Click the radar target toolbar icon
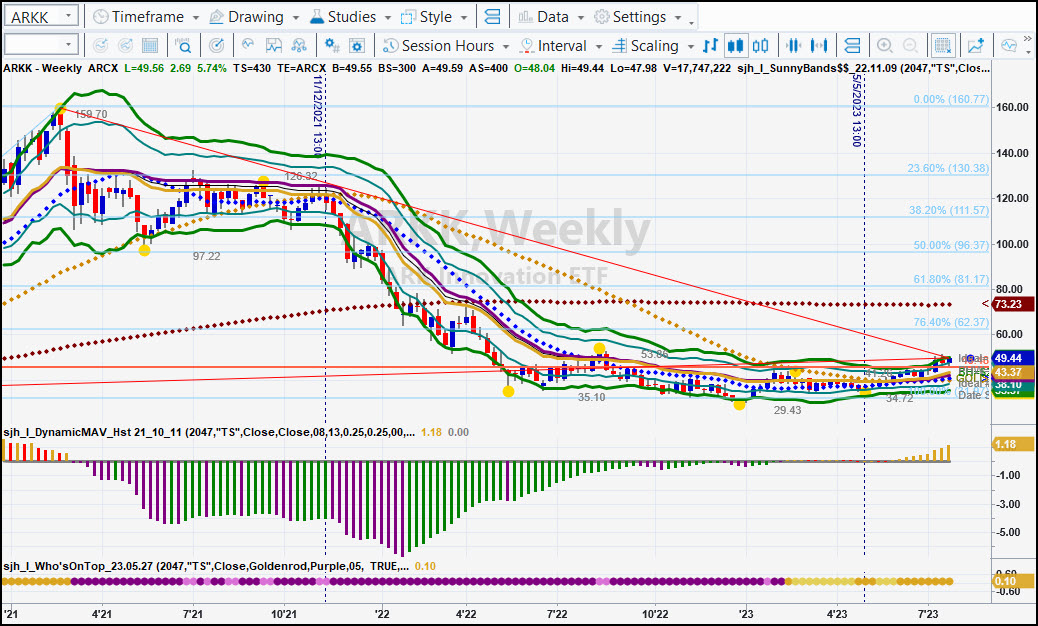This screenshot has width=1038, height=626. coord(216,46)
